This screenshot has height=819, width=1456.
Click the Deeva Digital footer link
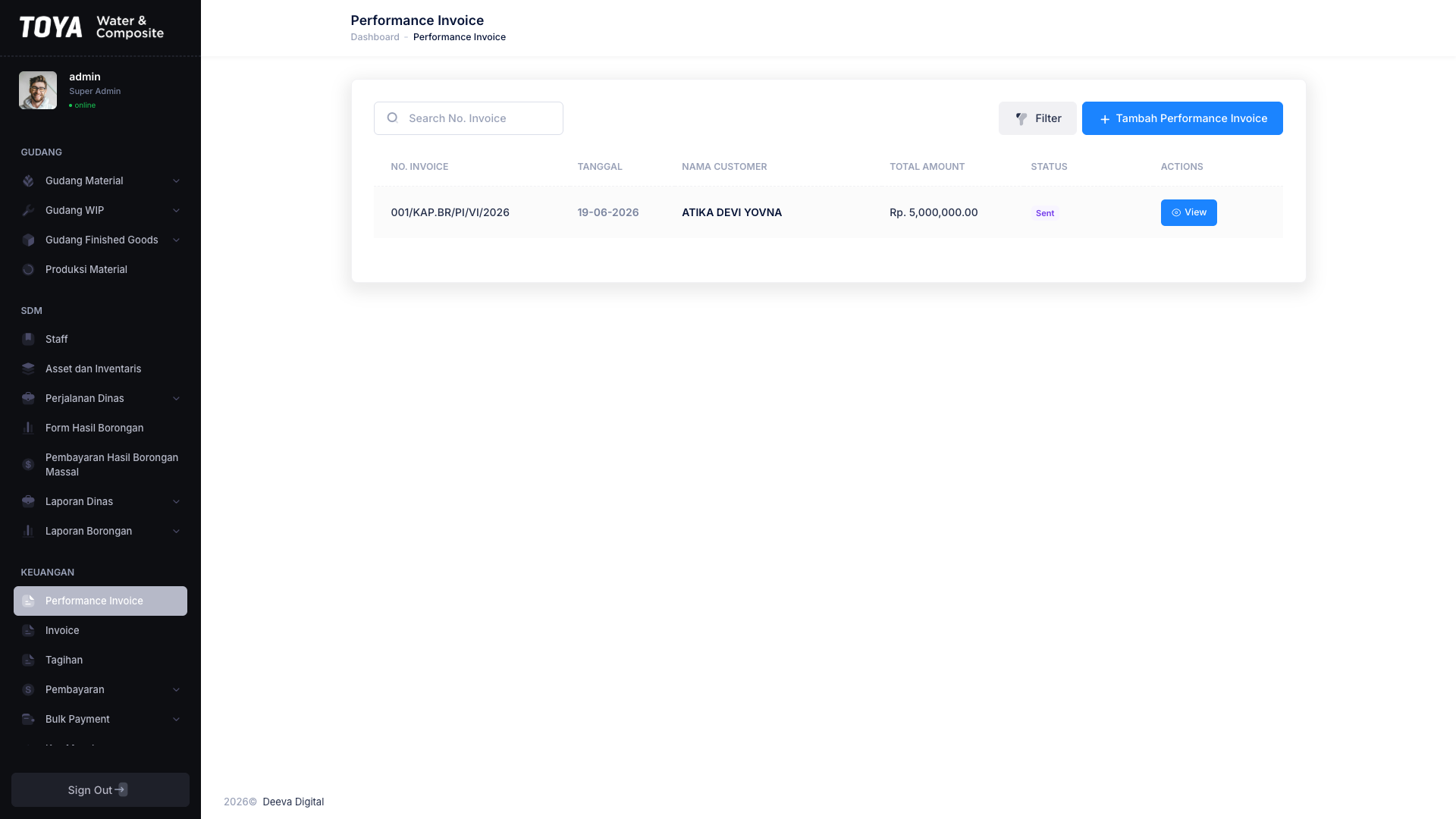pyautogui.click(x=293, y=802)
